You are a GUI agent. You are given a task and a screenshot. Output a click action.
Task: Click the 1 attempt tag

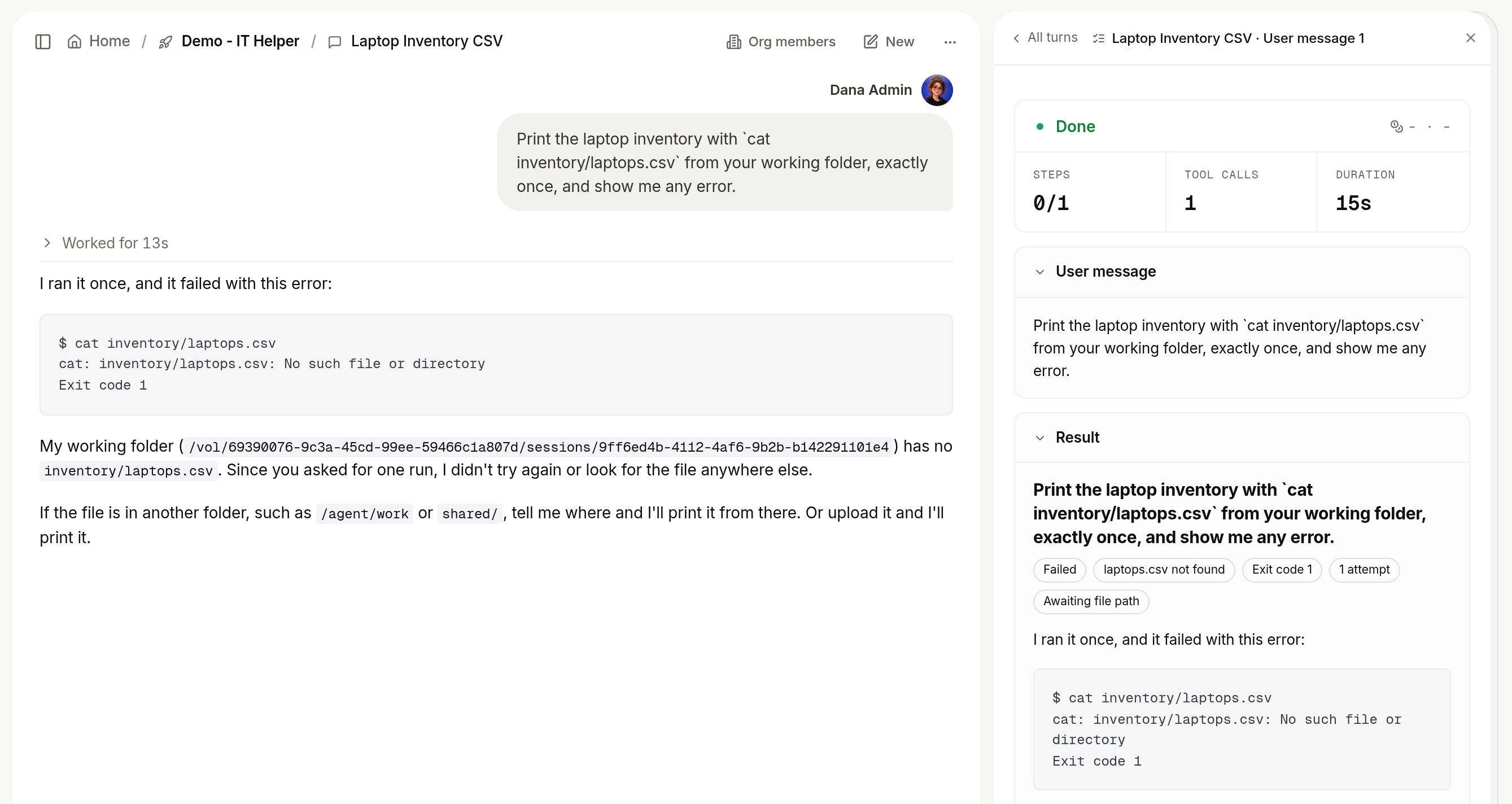pos(1364,570)
